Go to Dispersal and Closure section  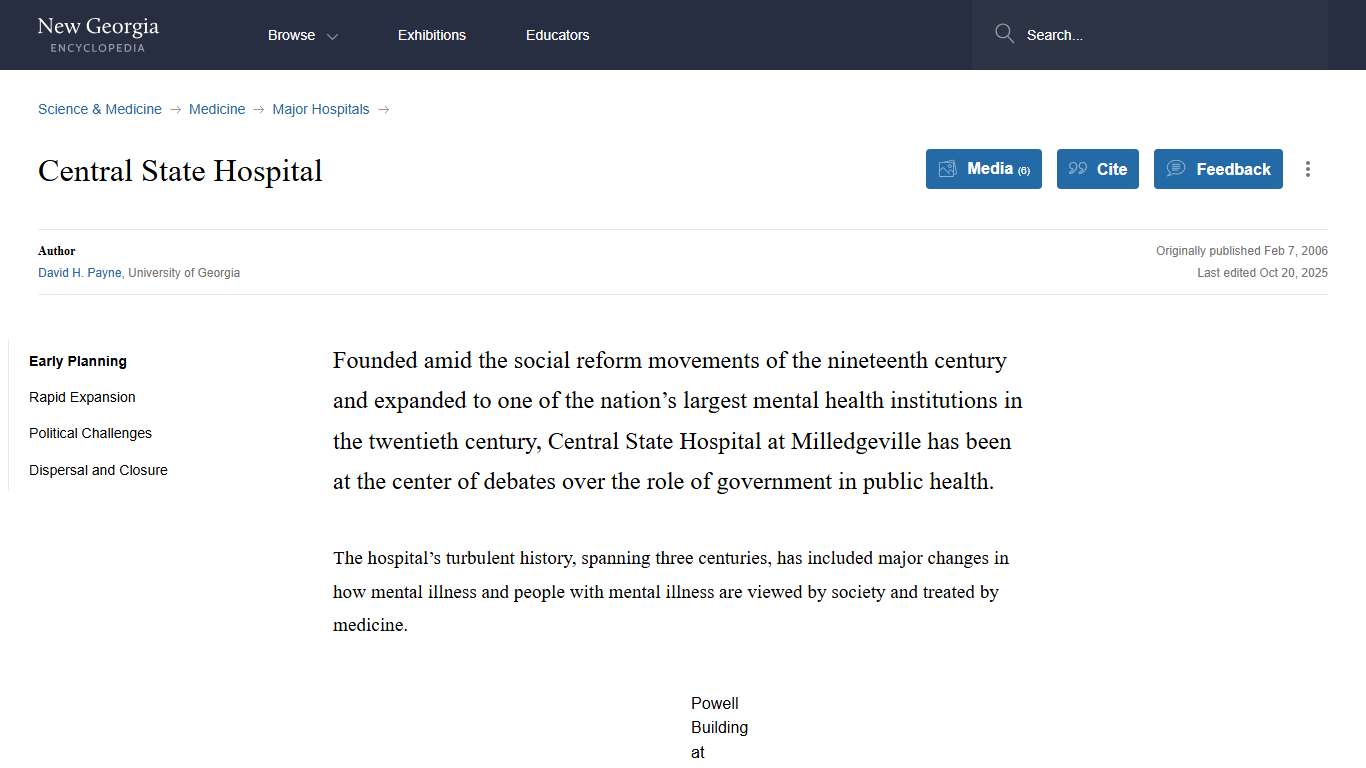click(98, 470)
